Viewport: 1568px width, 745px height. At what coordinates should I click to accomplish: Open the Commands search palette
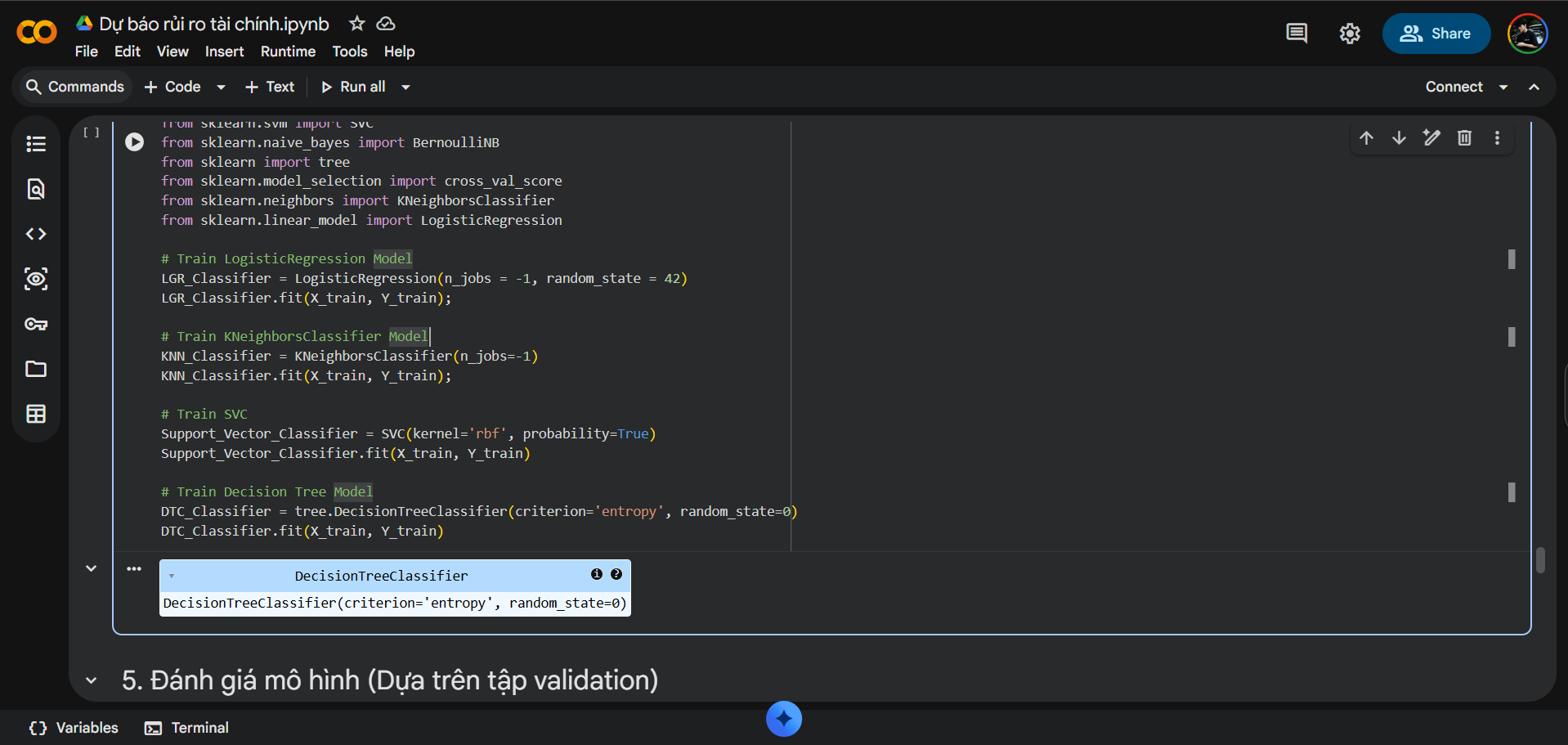click(74, 87)
